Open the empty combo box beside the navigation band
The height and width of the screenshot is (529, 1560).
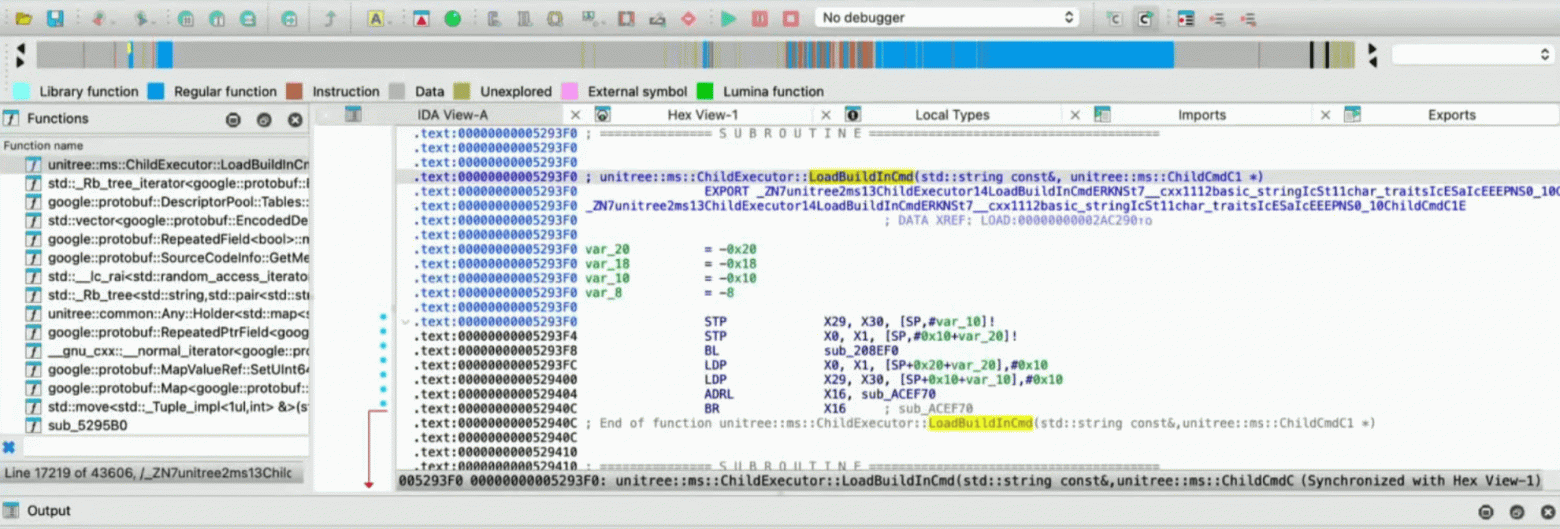coord(1472,55)
